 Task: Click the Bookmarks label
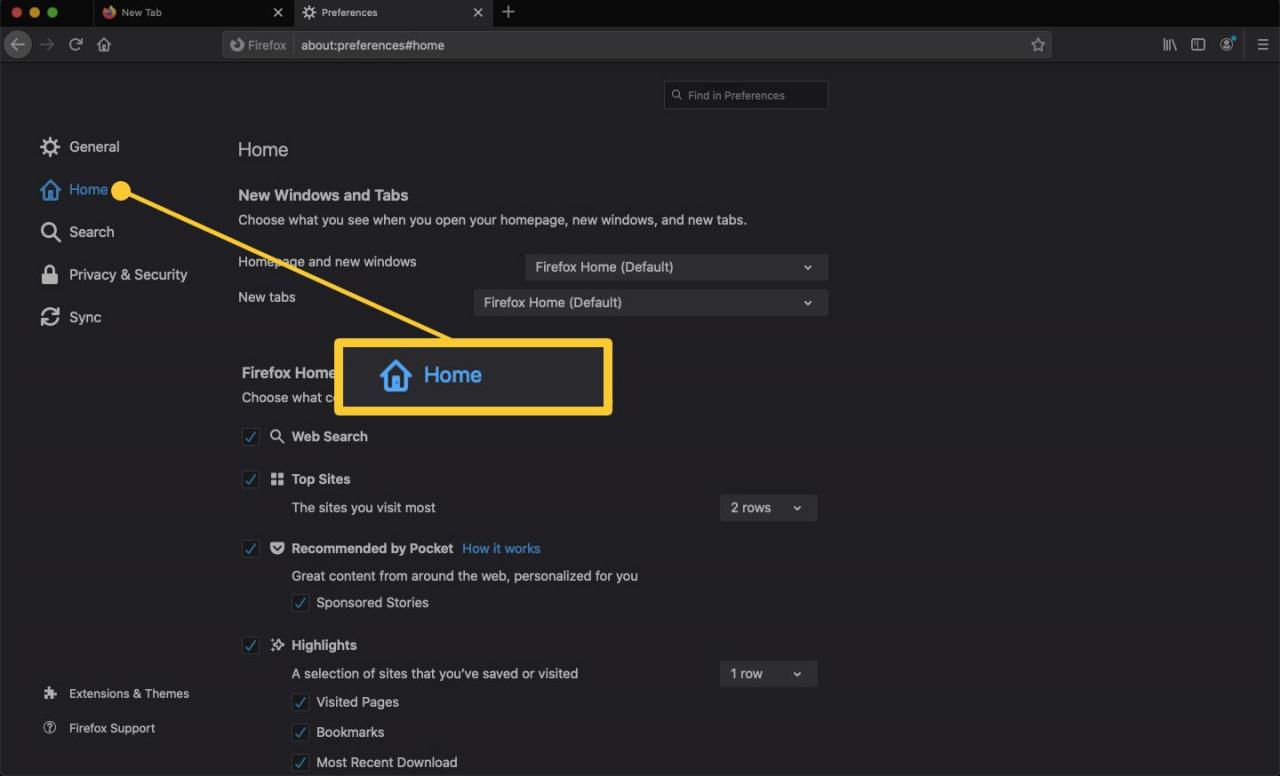(350, 732)
